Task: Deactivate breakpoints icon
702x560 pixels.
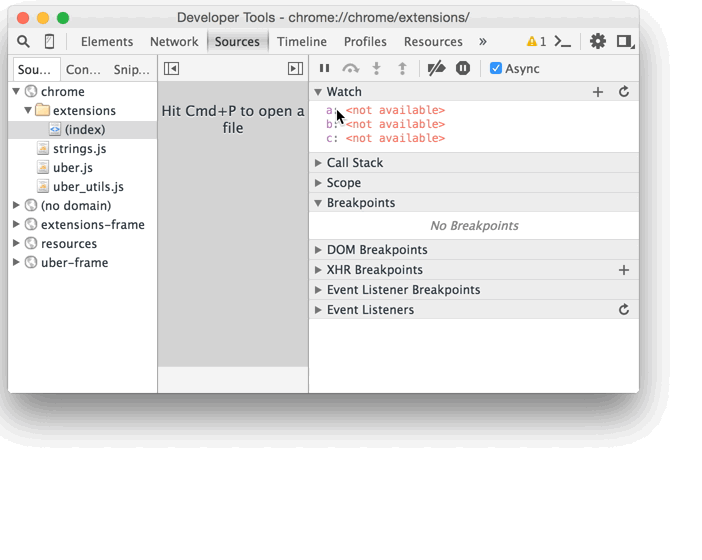Action: tap(436, 68)
